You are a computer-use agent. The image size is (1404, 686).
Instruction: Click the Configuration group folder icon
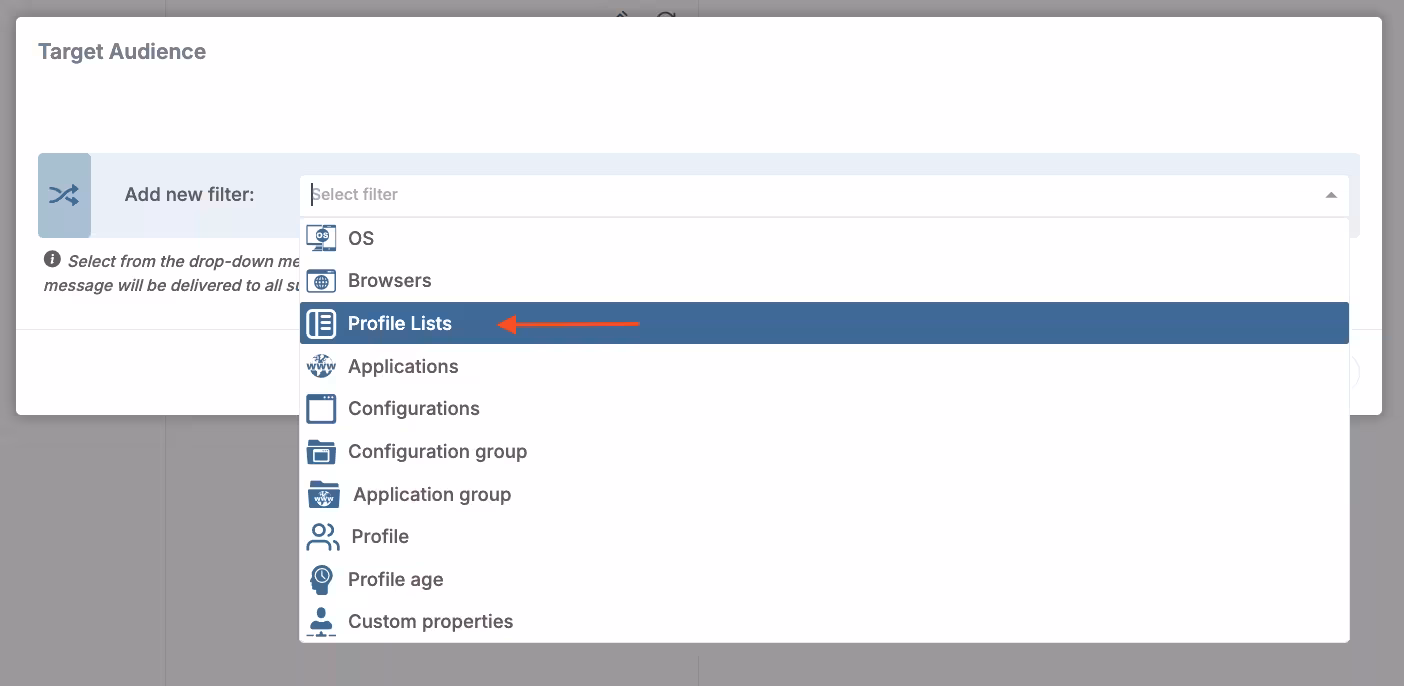[x=321, y=451]
